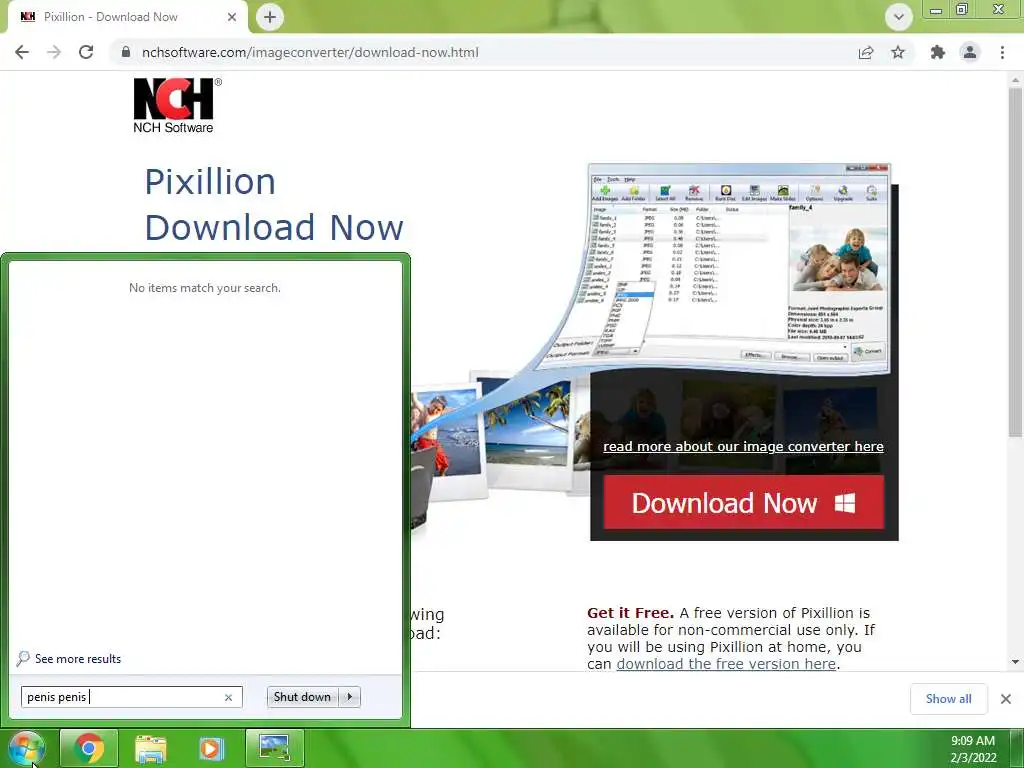Click the Start menu search box
Screen dimensions: 1024x768
coord(131,697)
